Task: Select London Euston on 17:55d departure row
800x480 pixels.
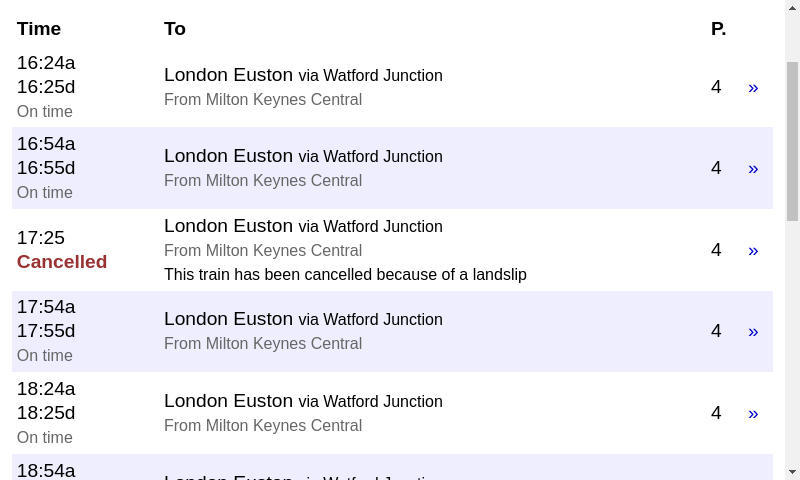Action: point(228,319)
